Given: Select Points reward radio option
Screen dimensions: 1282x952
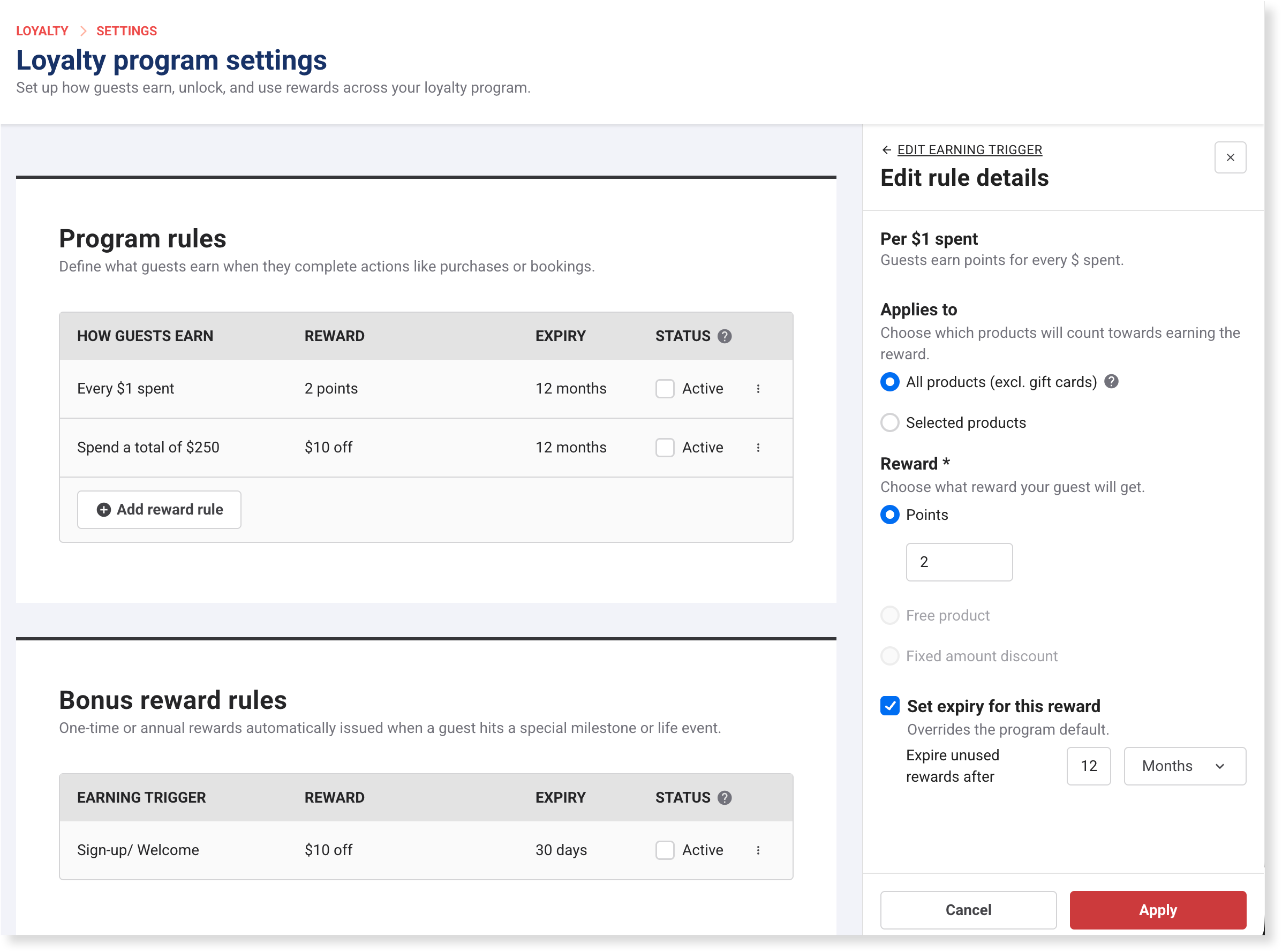Looking at the screenshot, I should (889, 515).
